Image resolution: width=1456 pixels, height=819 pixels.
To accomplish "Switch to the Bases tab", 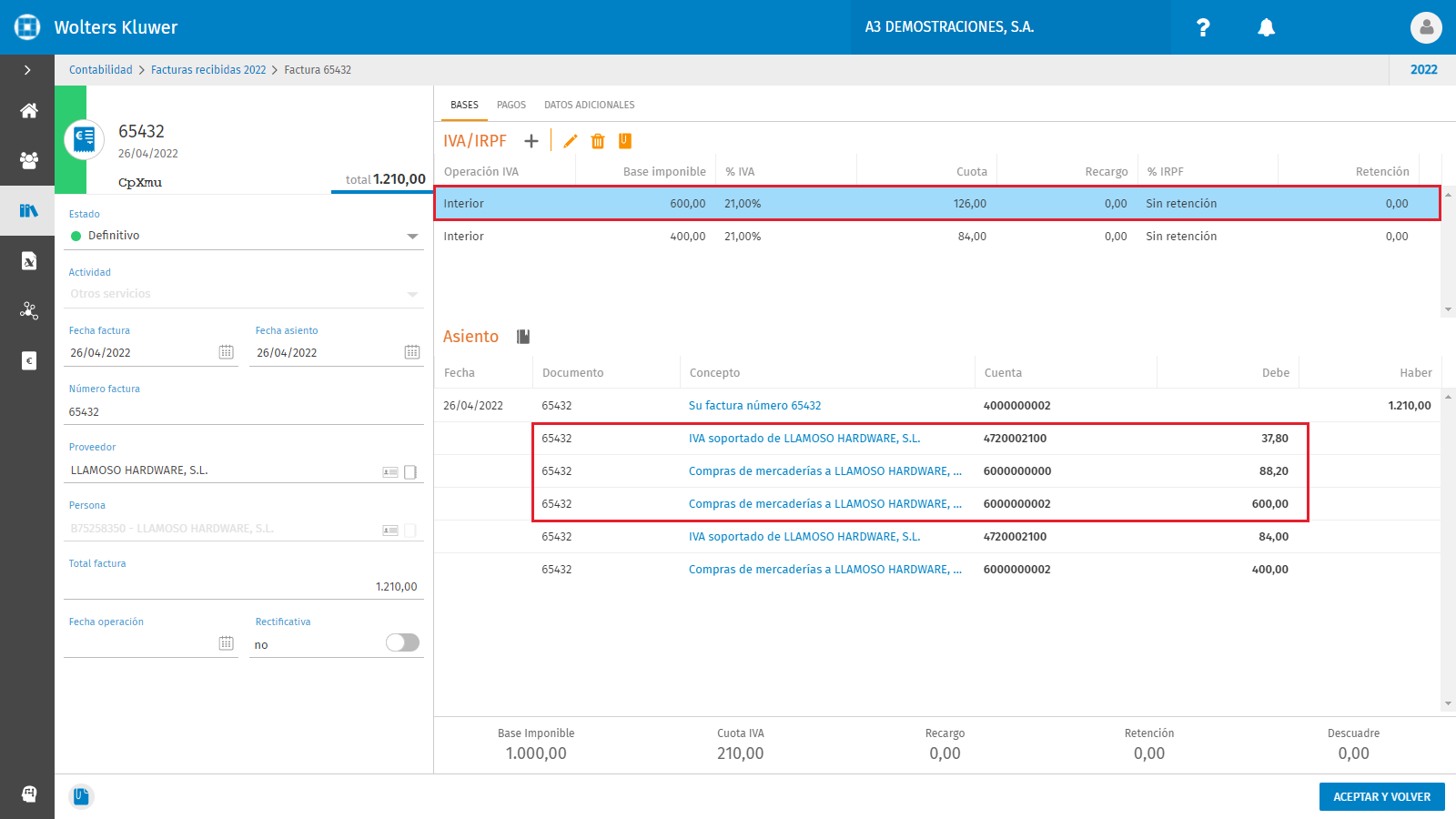I will (464, 105).
